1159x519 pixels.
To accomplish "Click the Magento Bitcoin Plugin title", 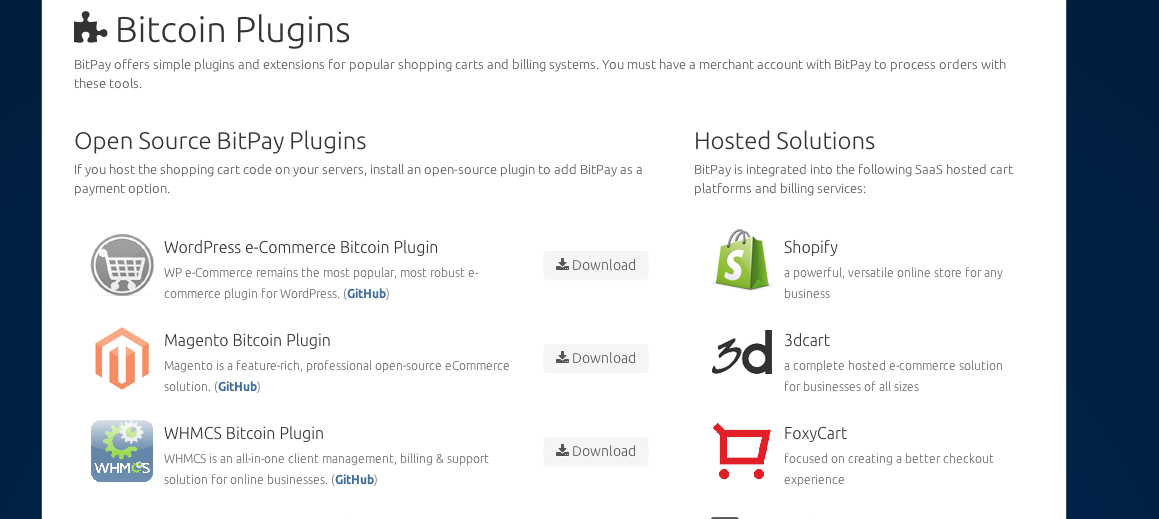I will click(x=247, y=340).
